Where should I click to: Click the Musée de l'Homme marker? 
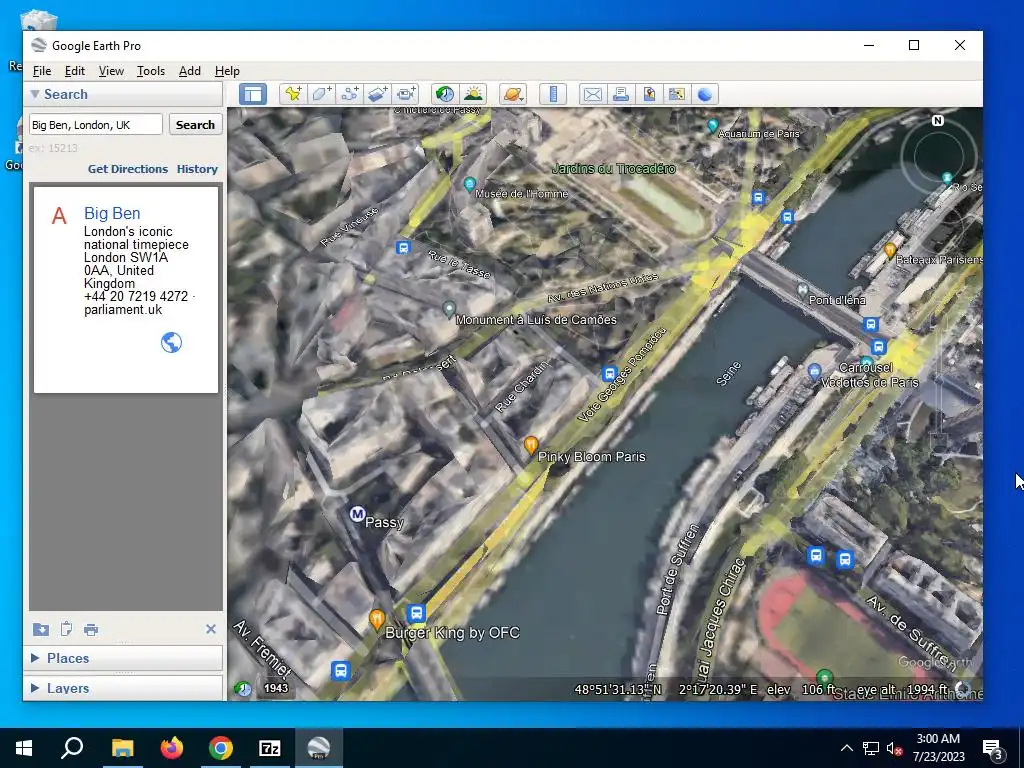coord(469,184)
